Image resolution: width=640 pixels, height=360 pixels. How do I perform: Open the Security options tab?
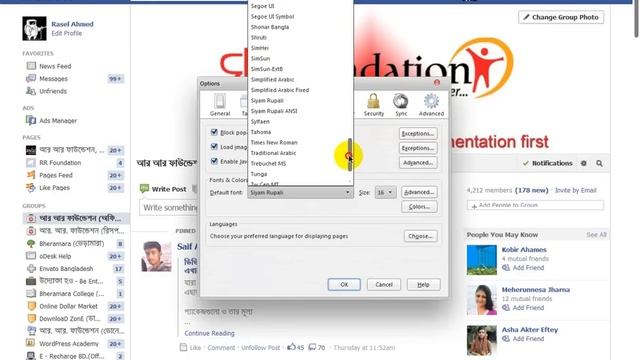click(373, 105)
